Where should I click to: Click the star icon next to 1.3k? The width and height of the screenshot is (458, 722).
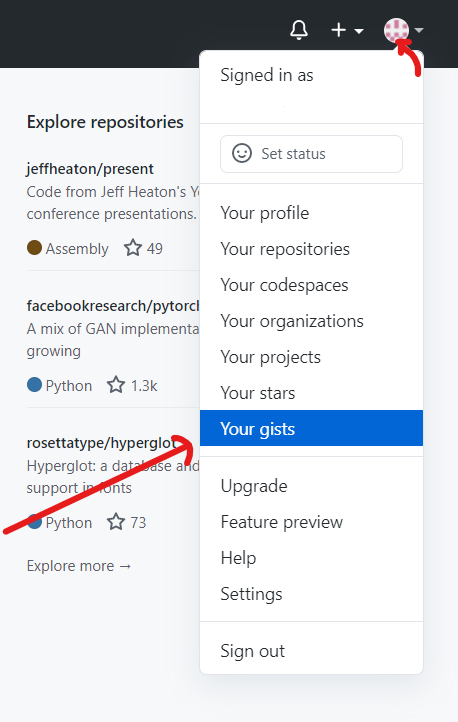[116, 385]
